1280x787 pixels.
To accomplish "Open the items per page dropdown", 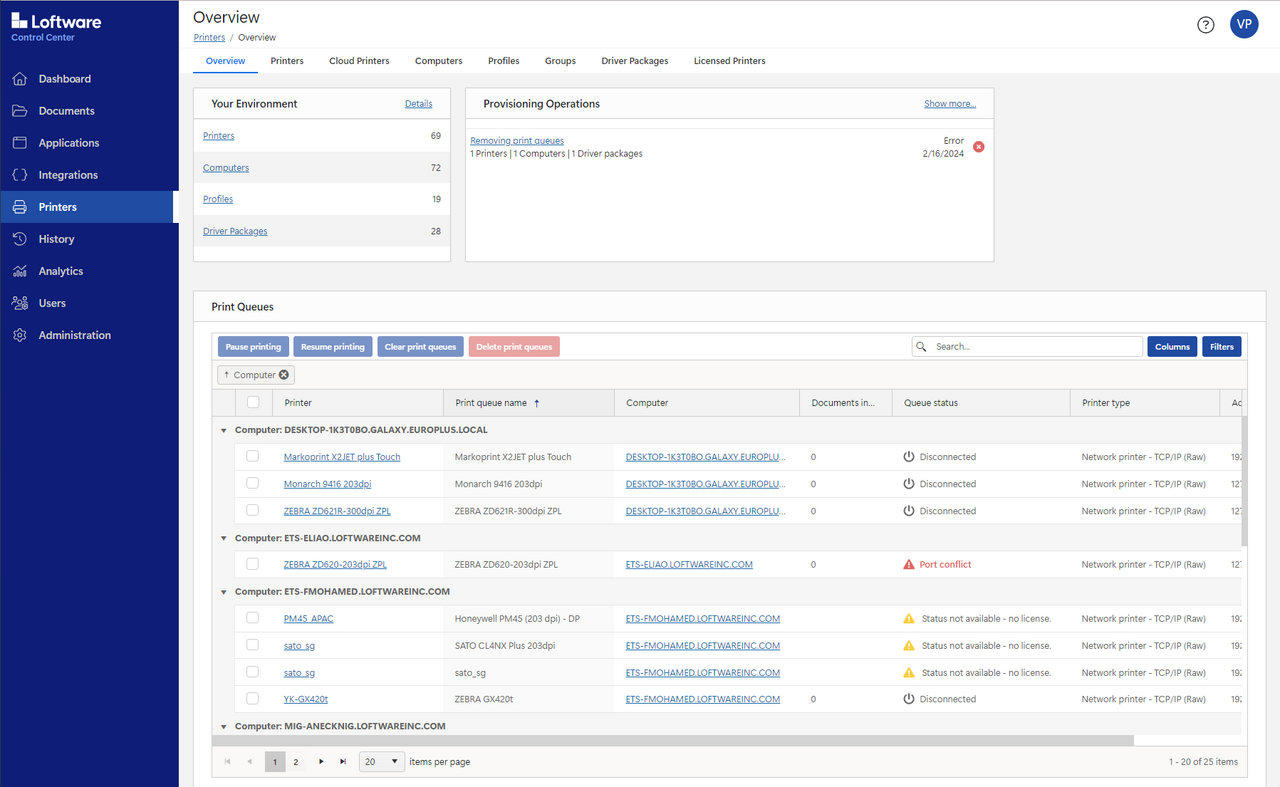I will click(381, 761).
